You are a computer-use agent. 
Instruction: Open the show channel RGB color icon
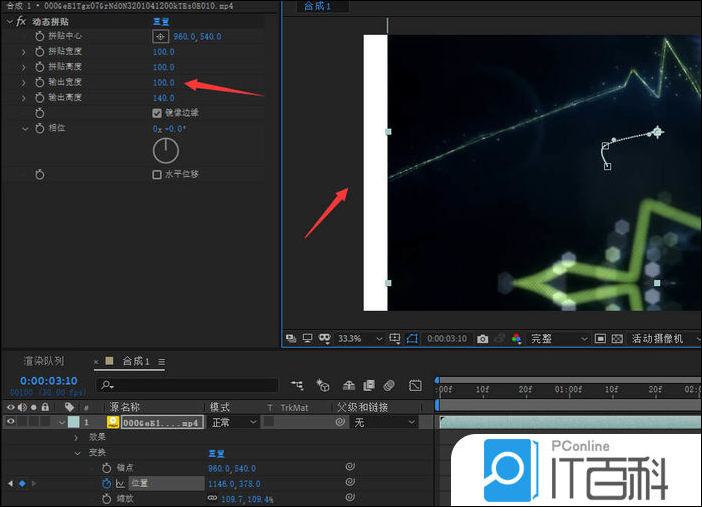(x=516, y=339)
